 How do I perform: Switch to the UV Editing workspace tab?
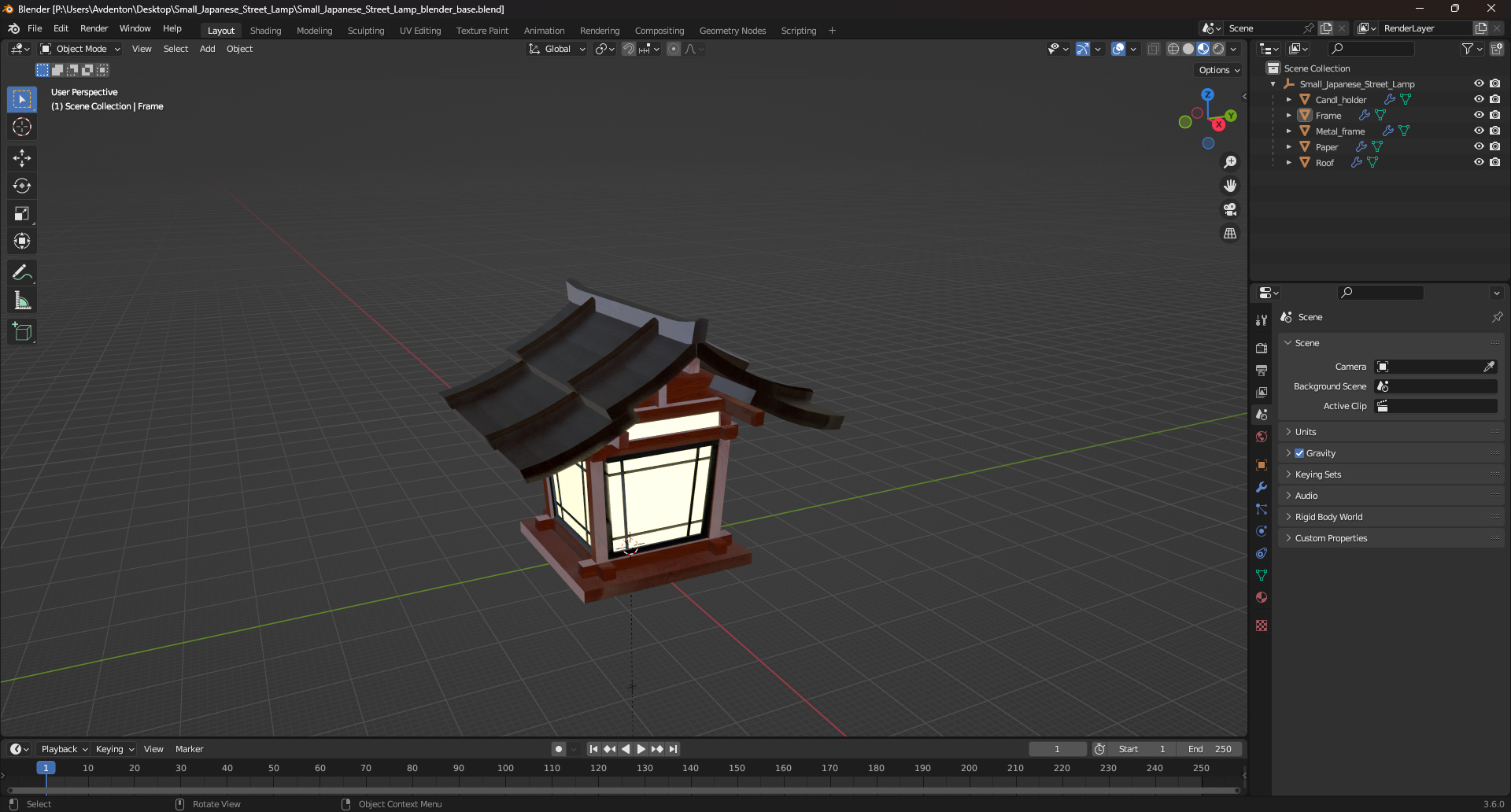point(420,31)
